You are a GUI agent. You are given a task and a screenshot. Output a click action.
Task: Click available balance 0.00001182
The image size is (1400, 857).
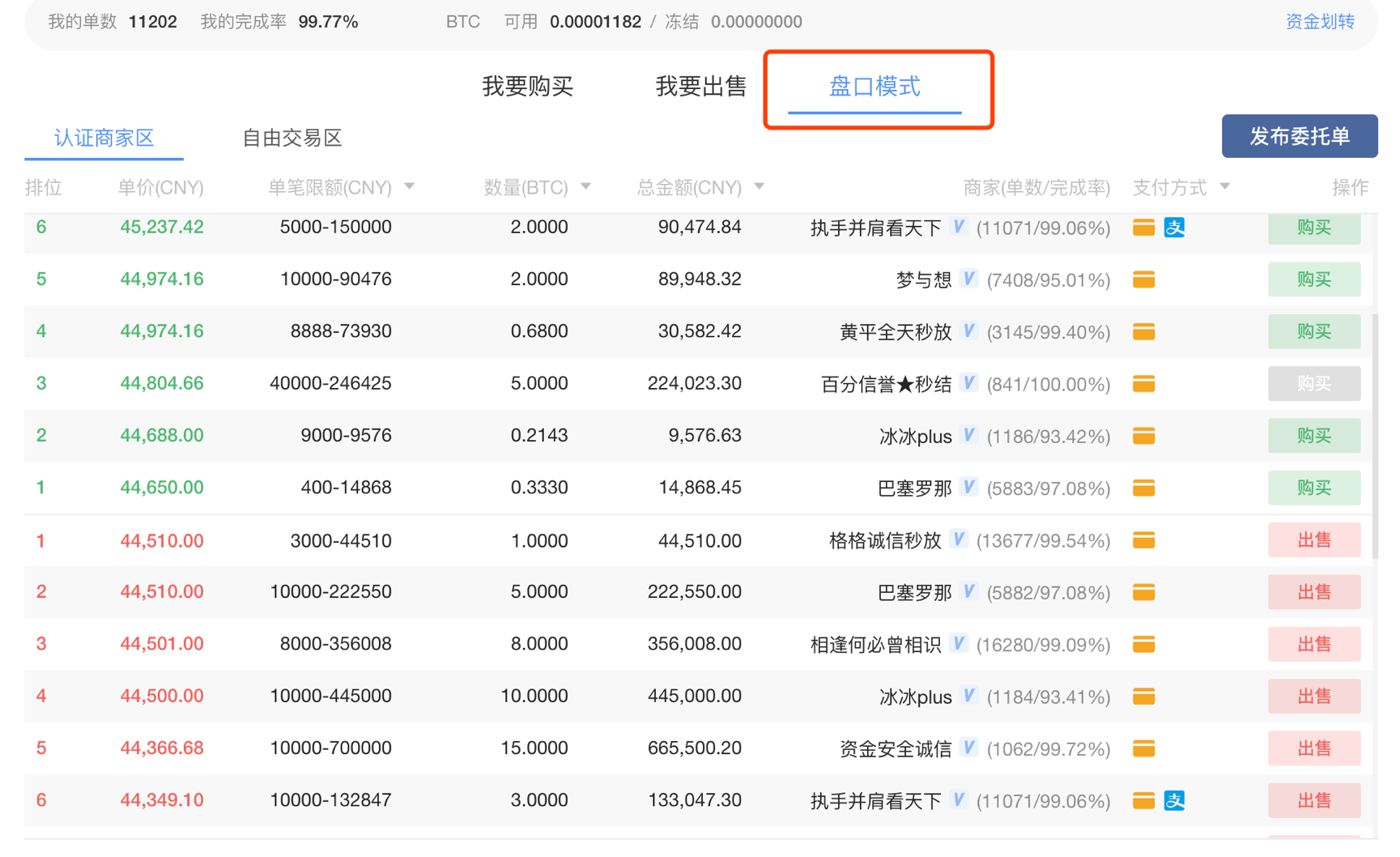click(595, 22)
